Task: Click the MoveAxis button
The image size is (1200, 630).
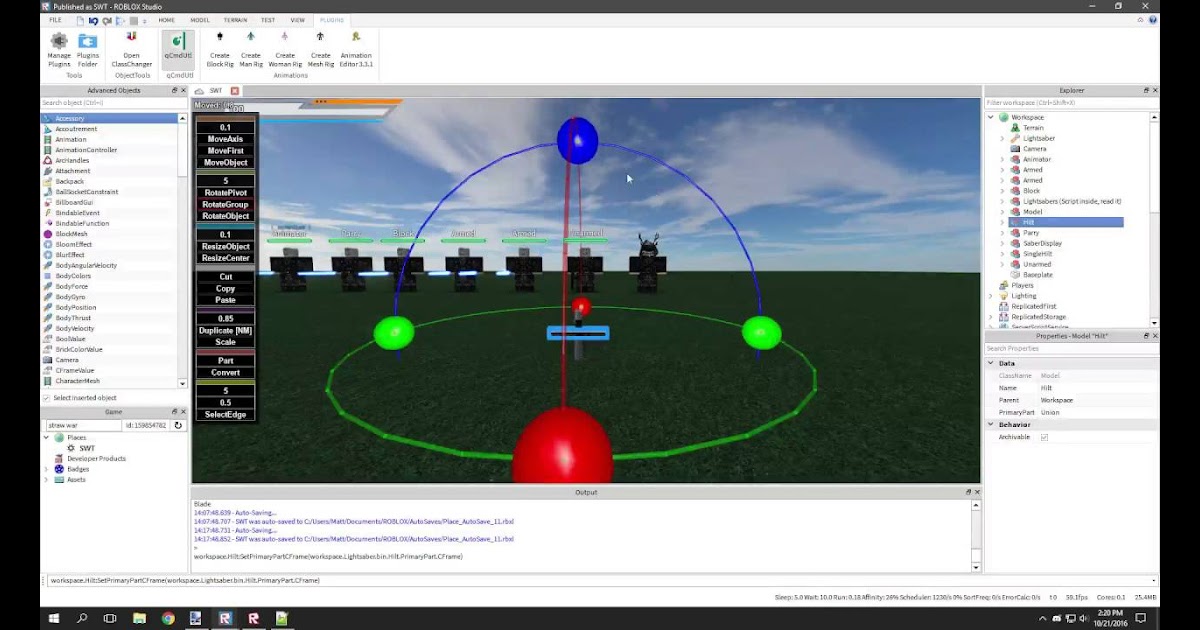Action: coord(225,139)
